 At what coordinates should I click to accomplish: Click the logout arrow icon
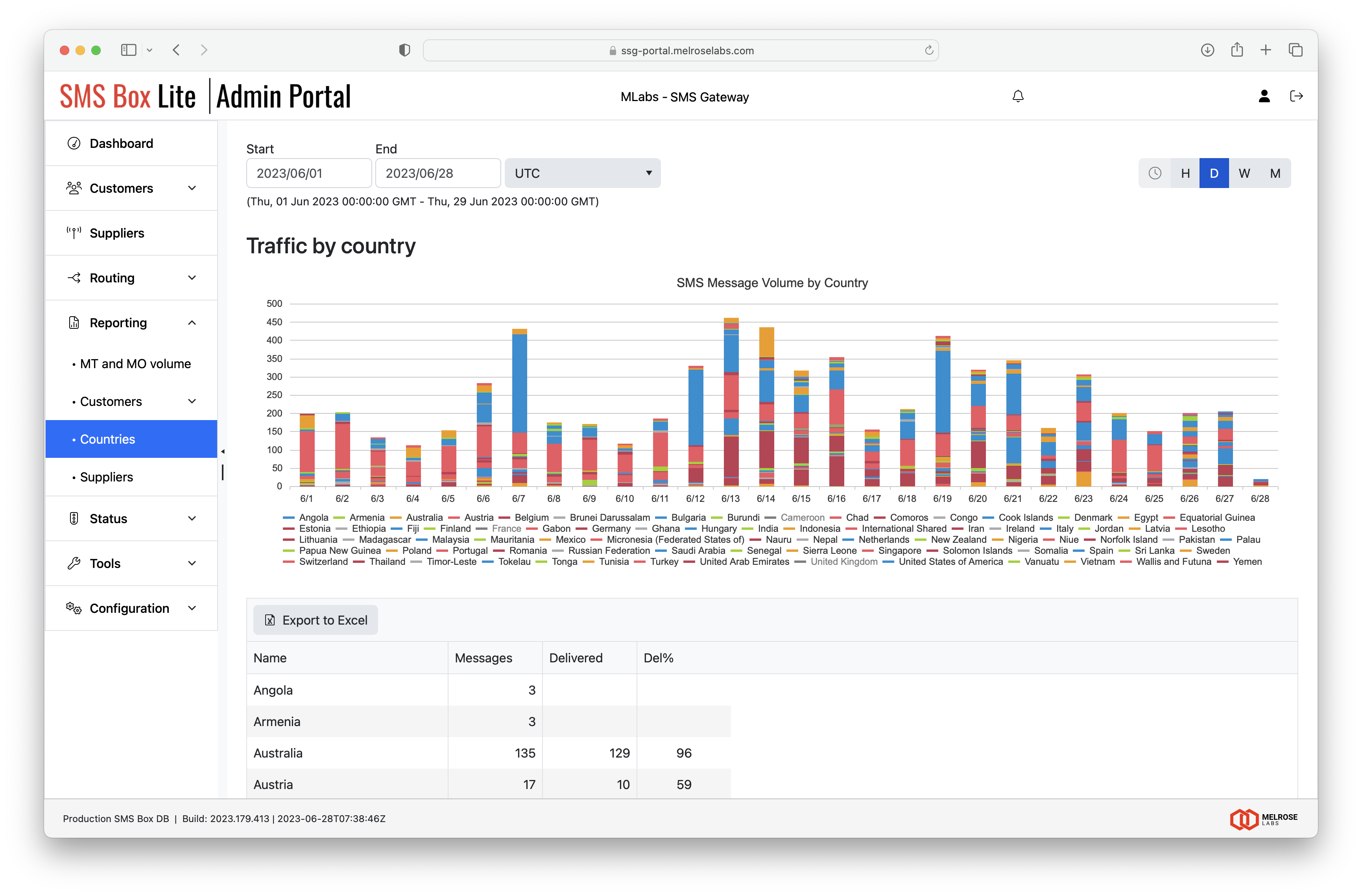pyautogui.click(x=1296, y=96)
